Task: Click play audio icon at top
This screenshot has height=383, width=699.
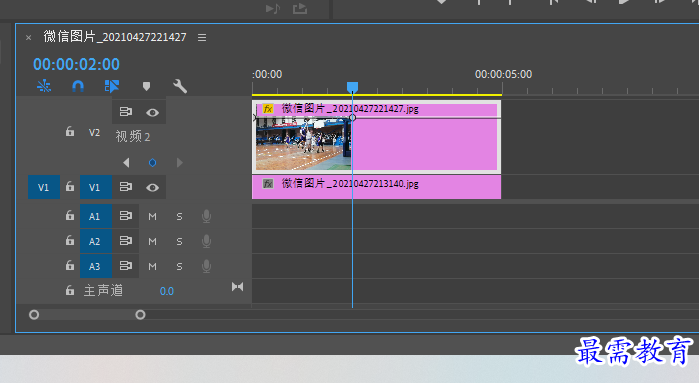Action: point(273,8)
